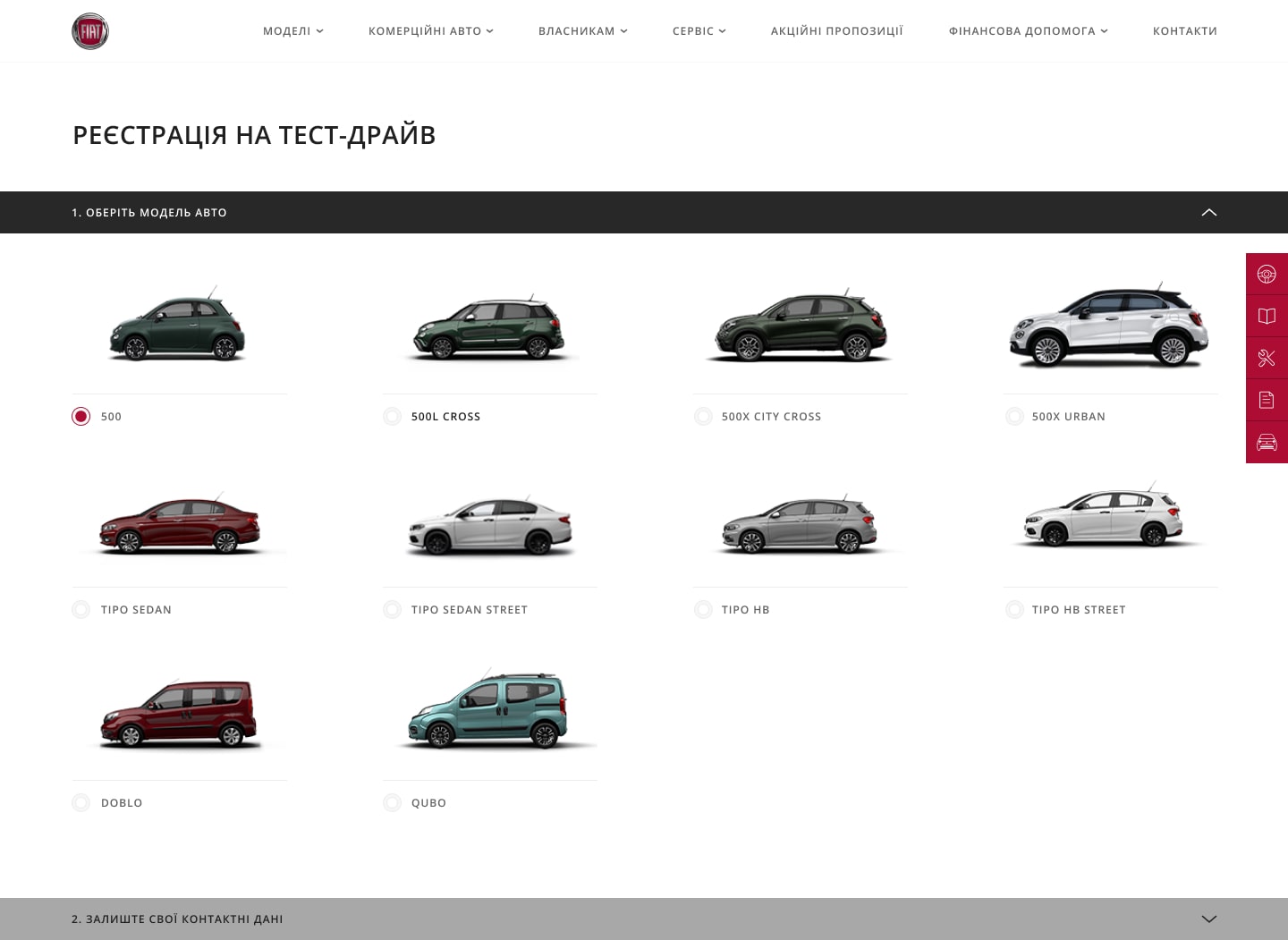Click the '500X URBAN' model label
Image resolution: width=1288 pixels, height=940 pixels.
tap(1069, 417)
